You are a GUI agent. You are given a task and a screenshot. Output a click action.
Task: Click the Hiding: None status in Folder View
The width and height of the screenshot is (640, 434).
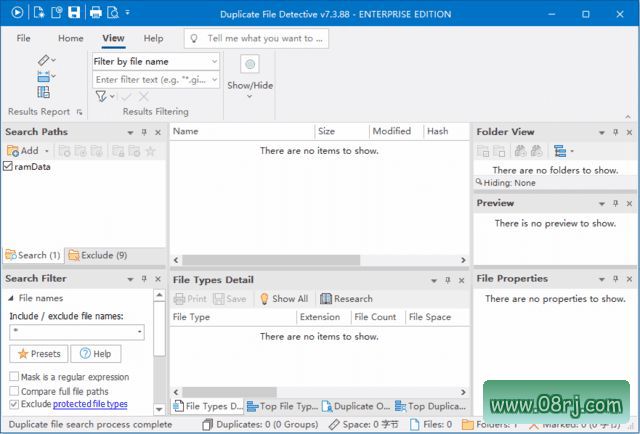click(505, 183)
